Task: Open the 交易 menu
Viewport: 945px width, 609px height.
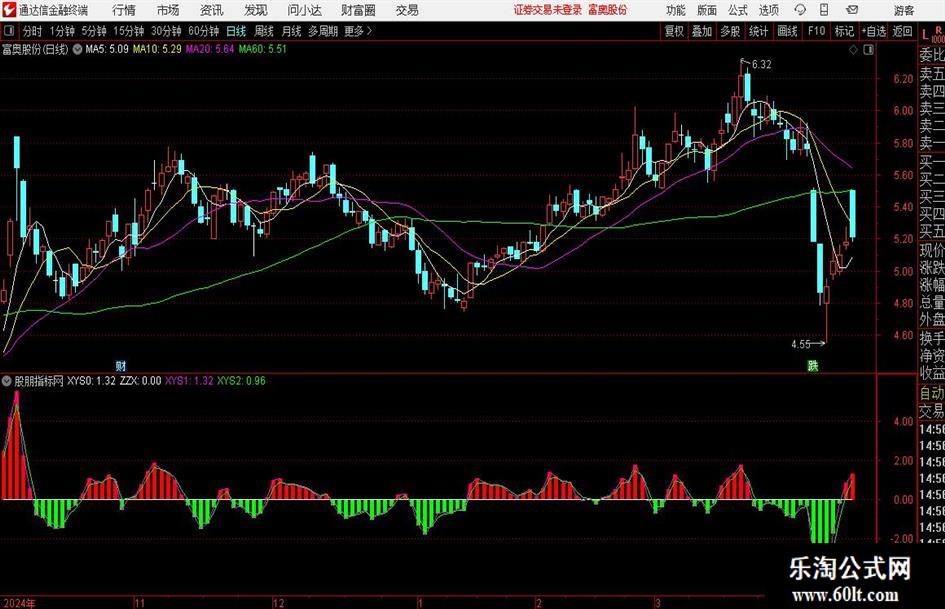Action: click(407, 10)
